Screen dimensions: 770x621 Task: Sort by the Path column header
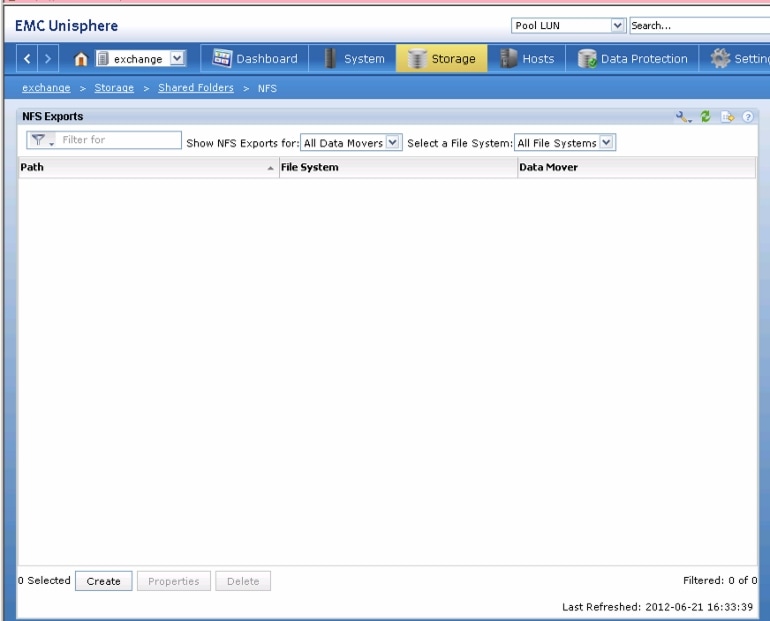[x=148, y=167]
